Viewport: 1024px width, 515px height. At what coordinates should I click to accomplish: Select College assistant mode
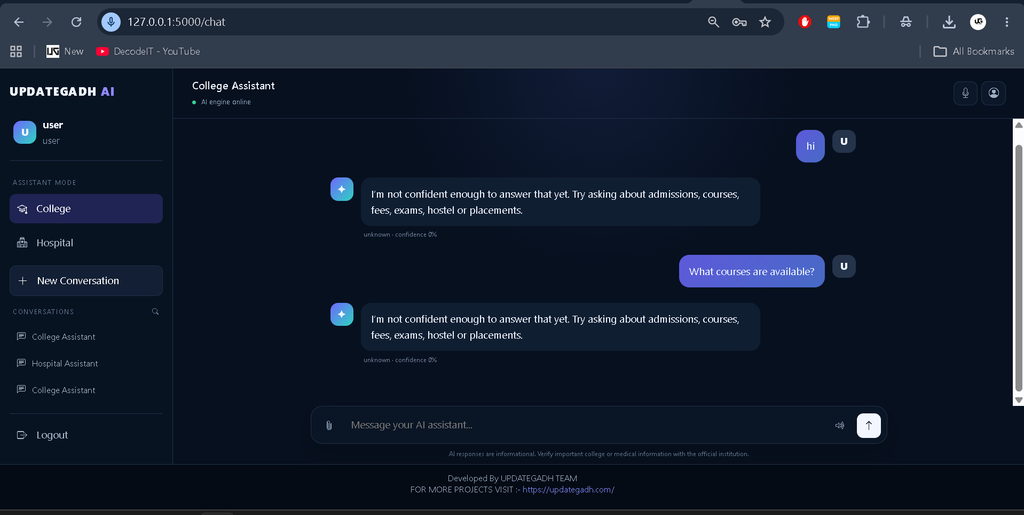click(86, 209)
